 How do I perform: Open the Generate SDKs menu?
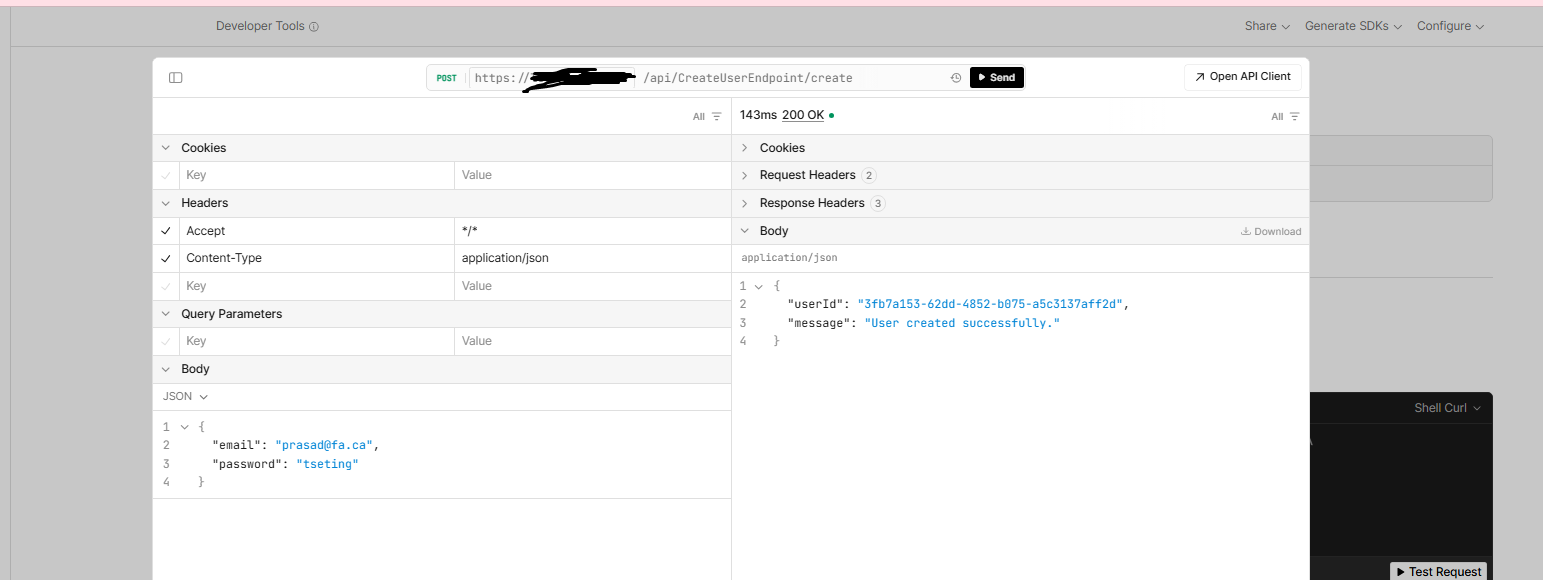(x=1353, y=26)
